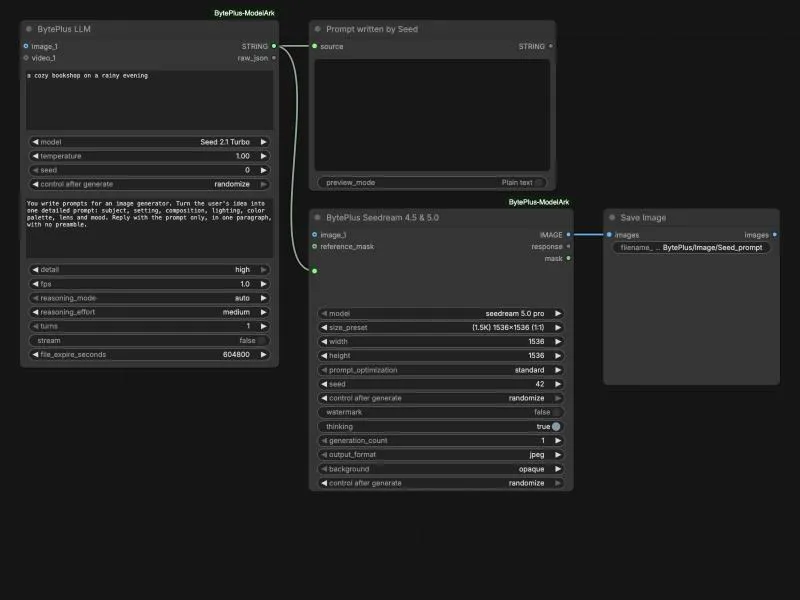Viewport: 800px width, 600px height.
Task: Click the raw_json output port on BytePlus LLM
Action: [x=274, y=58]
